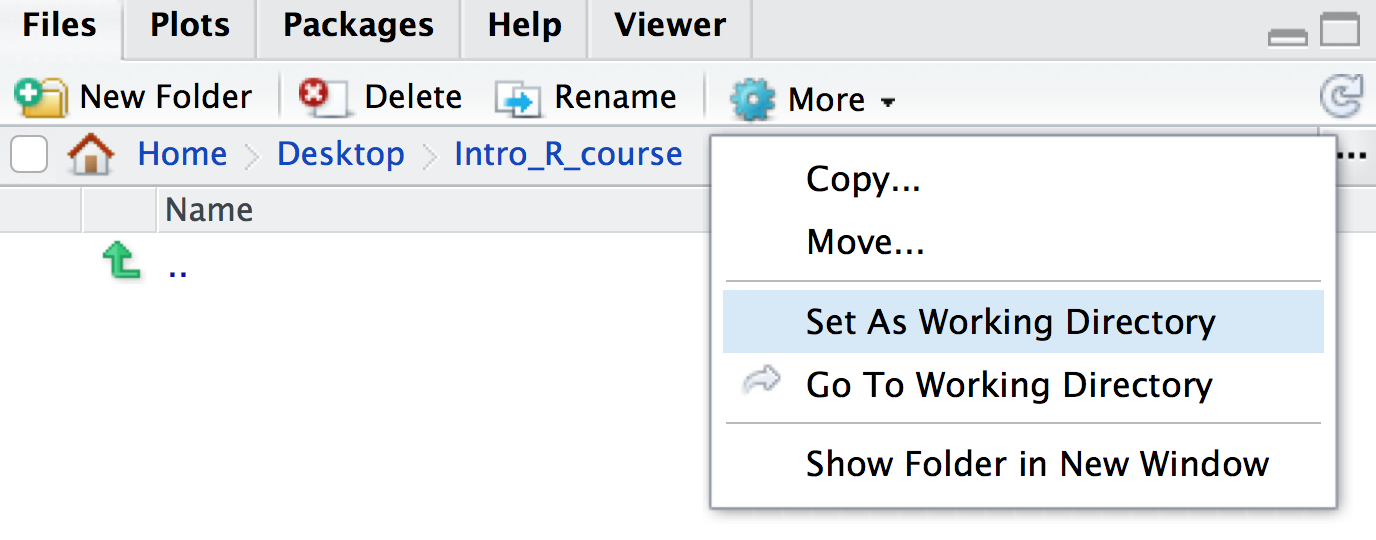Click Show Folder in New Window
Screen dimensions: 1376x540
(x=1037, y=464)
